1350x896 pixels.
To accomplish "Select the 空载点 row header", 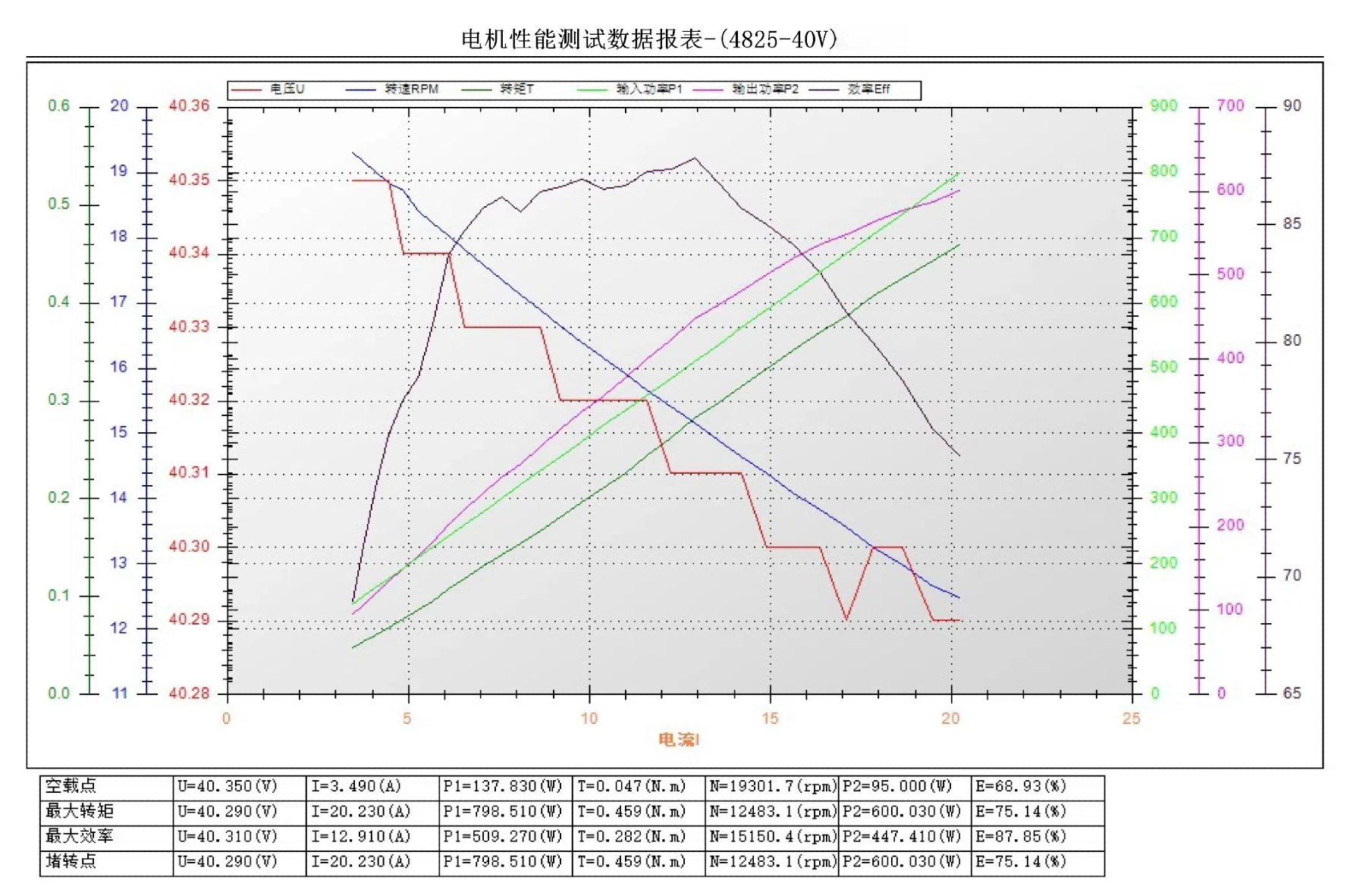I will pyautogui.click(x=71, y=786).
